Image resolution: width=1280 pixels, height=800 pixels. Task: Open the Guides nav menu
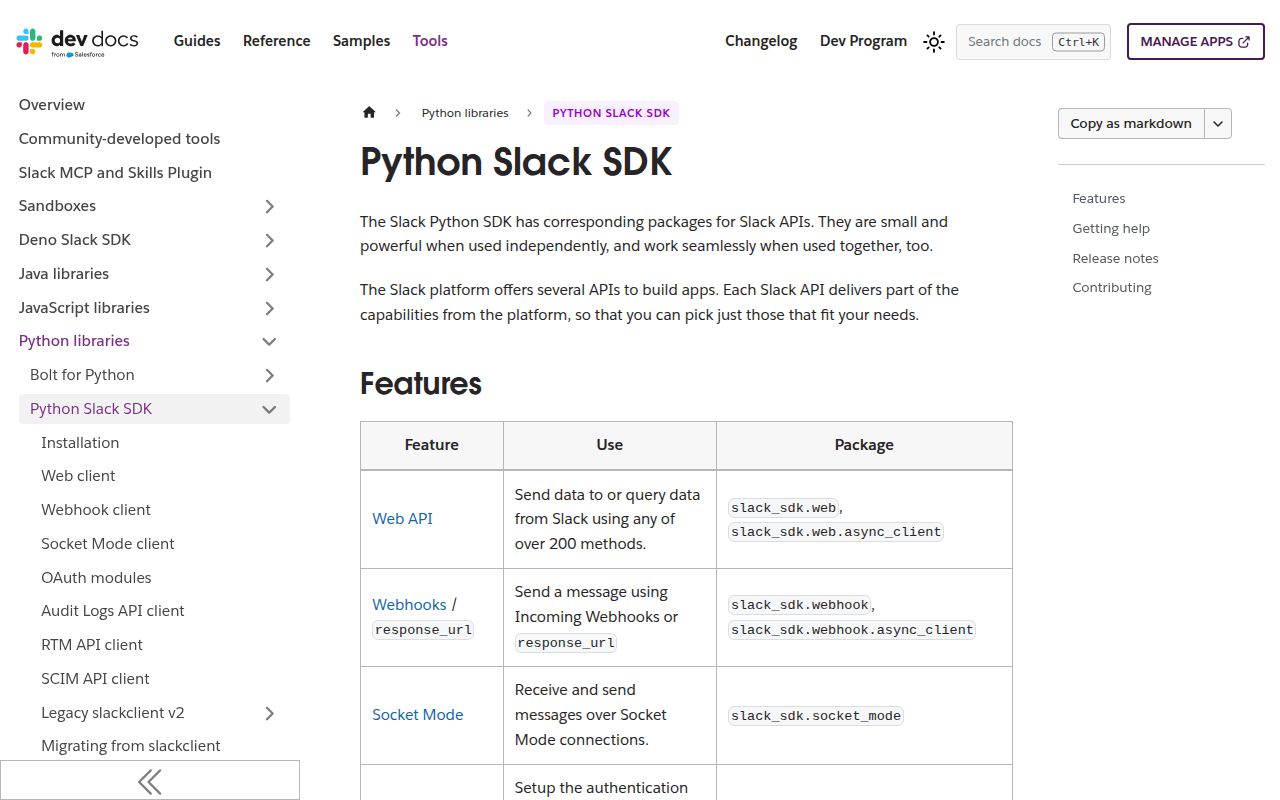[197, 41]
